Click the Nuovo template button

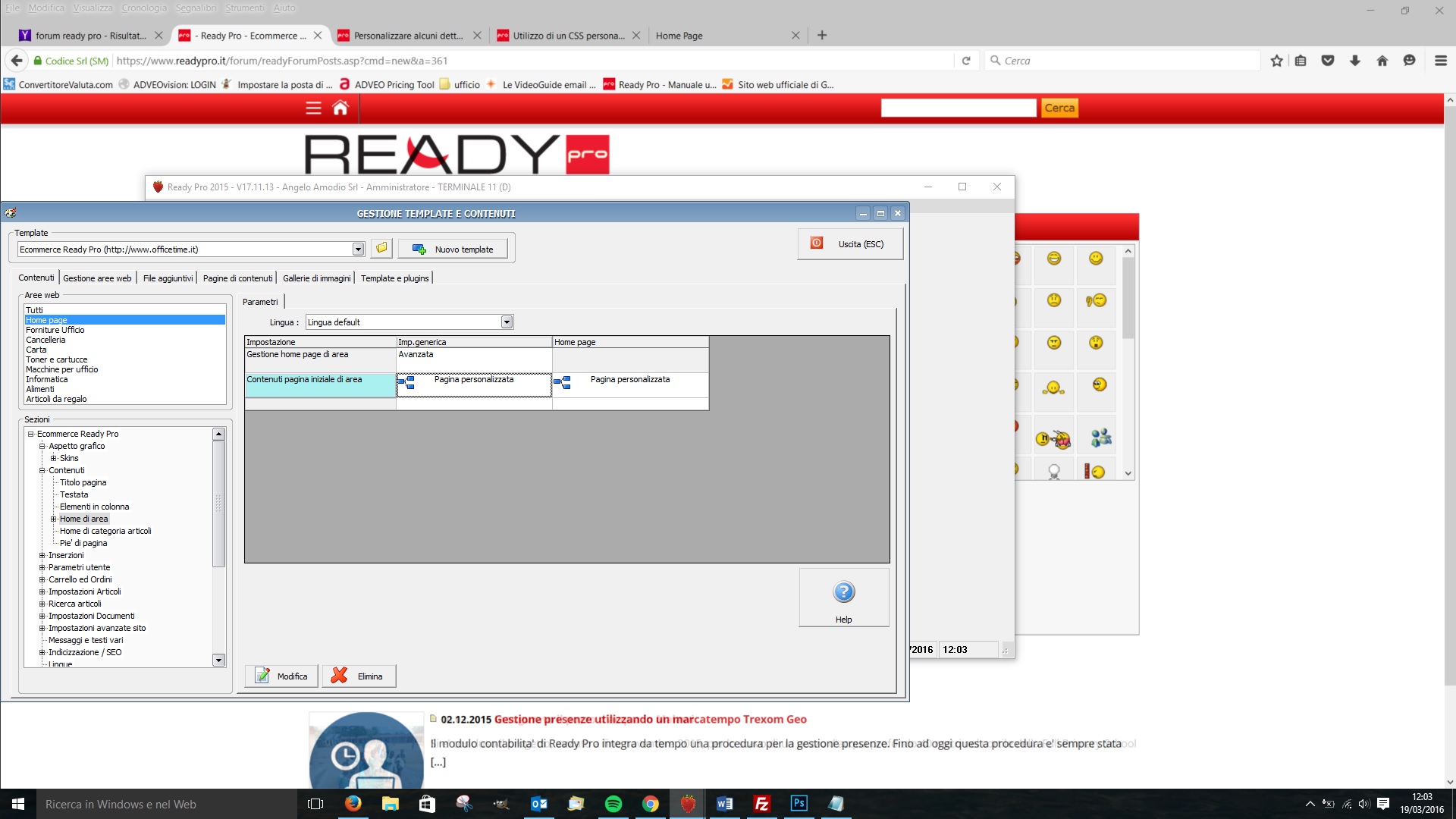point(453,249)
